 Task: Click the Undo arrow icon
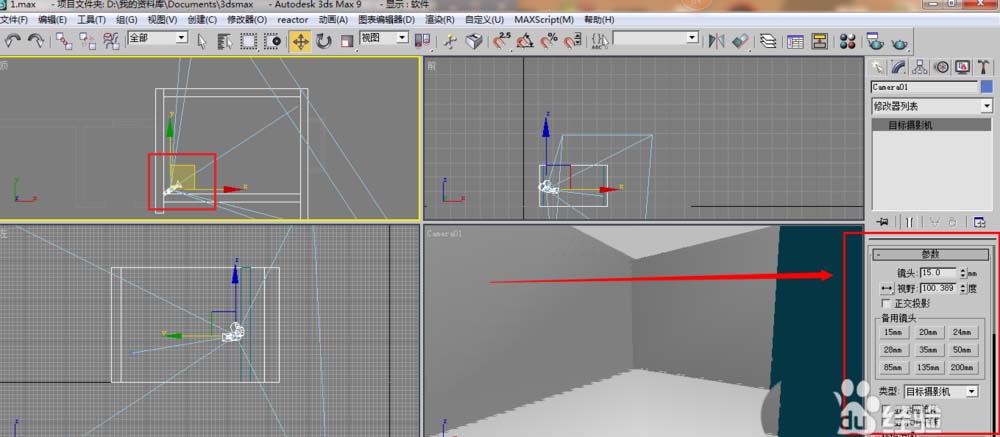(x=13, y=41)
